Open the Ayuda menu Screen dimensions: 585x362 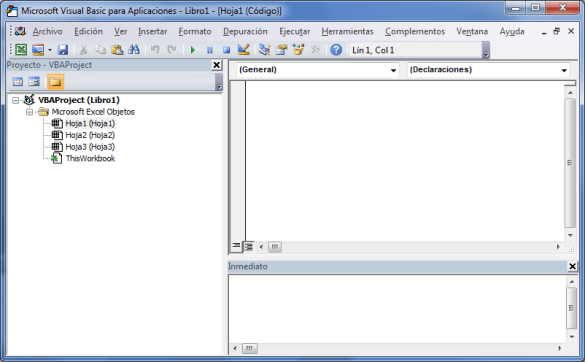tap(512, 31)
